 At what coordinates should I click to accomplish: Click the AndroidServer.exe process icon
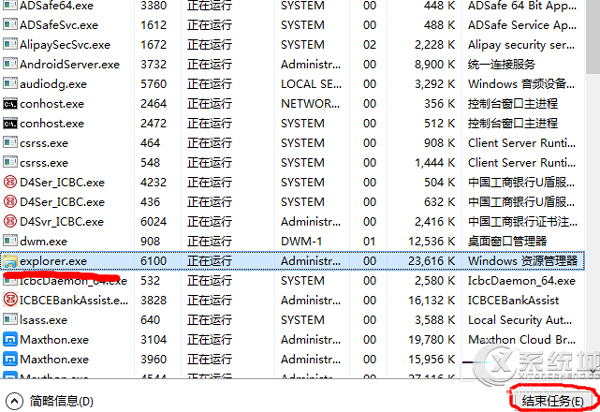10,64
